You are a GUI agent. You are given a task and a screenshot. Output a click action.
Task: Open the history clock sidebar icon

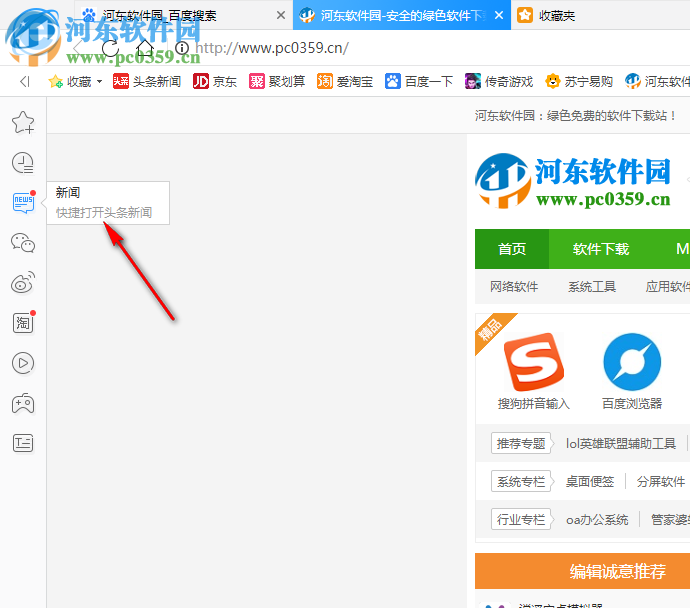(23, 163)
